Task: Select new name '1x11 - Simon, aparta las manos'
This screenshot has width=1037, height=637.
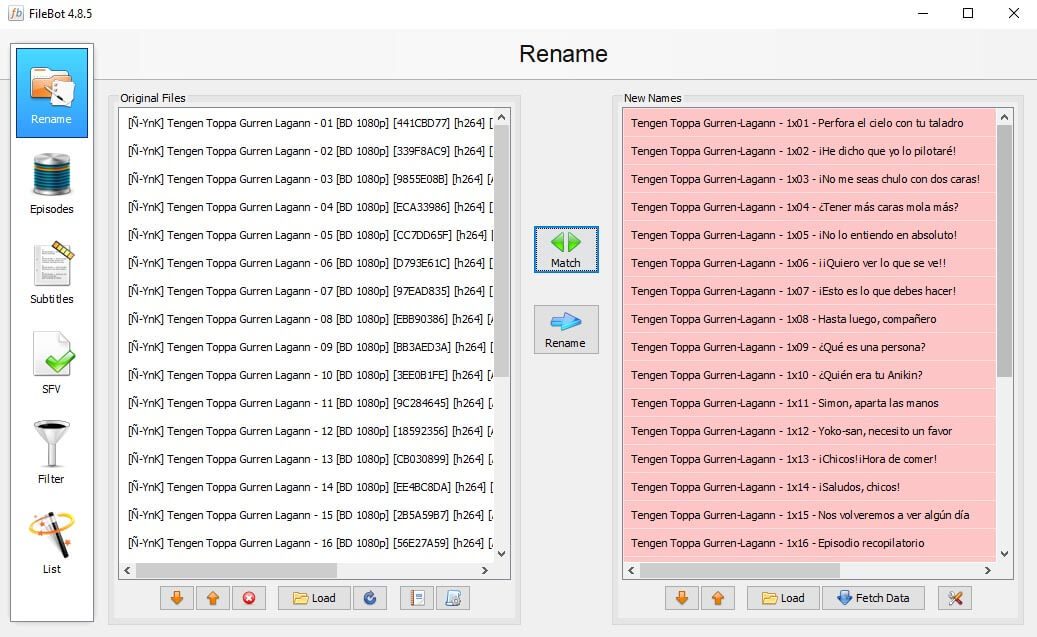Action: click(809, 403)
